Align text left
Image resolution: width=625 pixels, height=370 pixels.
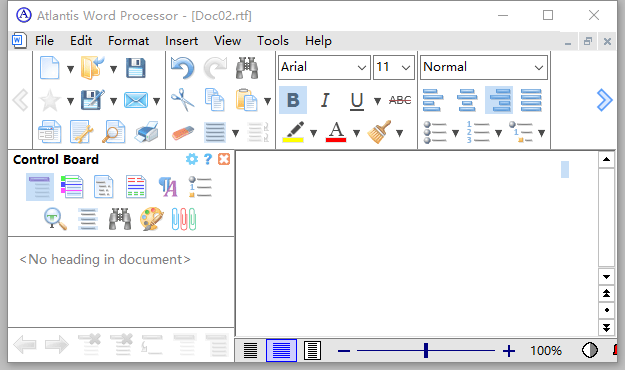[x=433, y=100]
